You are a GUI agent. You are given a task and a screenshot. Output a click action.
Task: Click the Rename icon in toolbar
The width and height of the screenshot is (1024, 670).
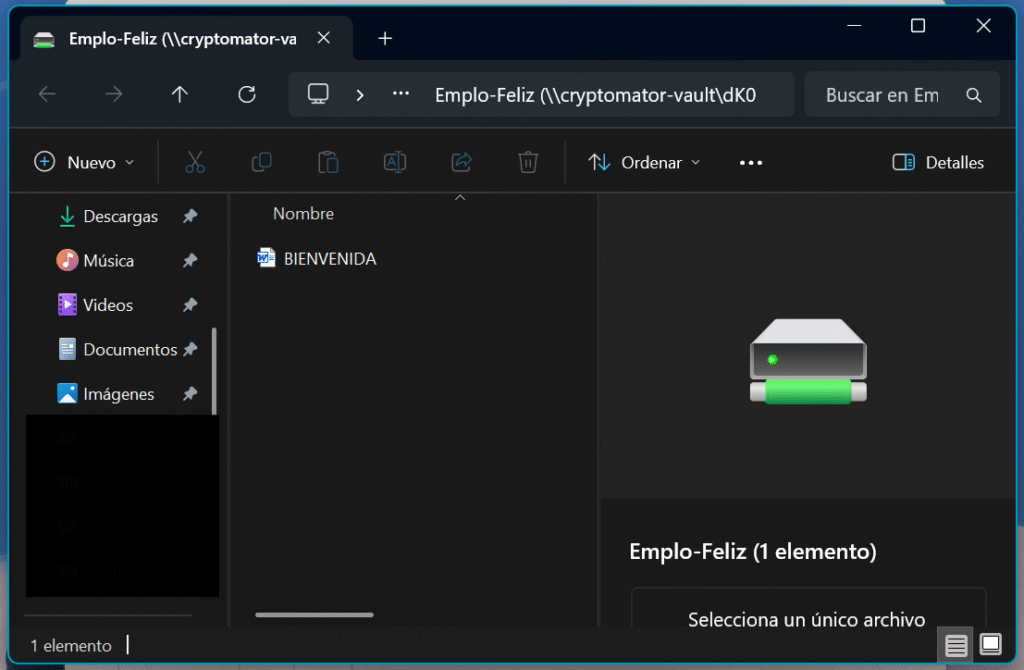tap(395, 162)
